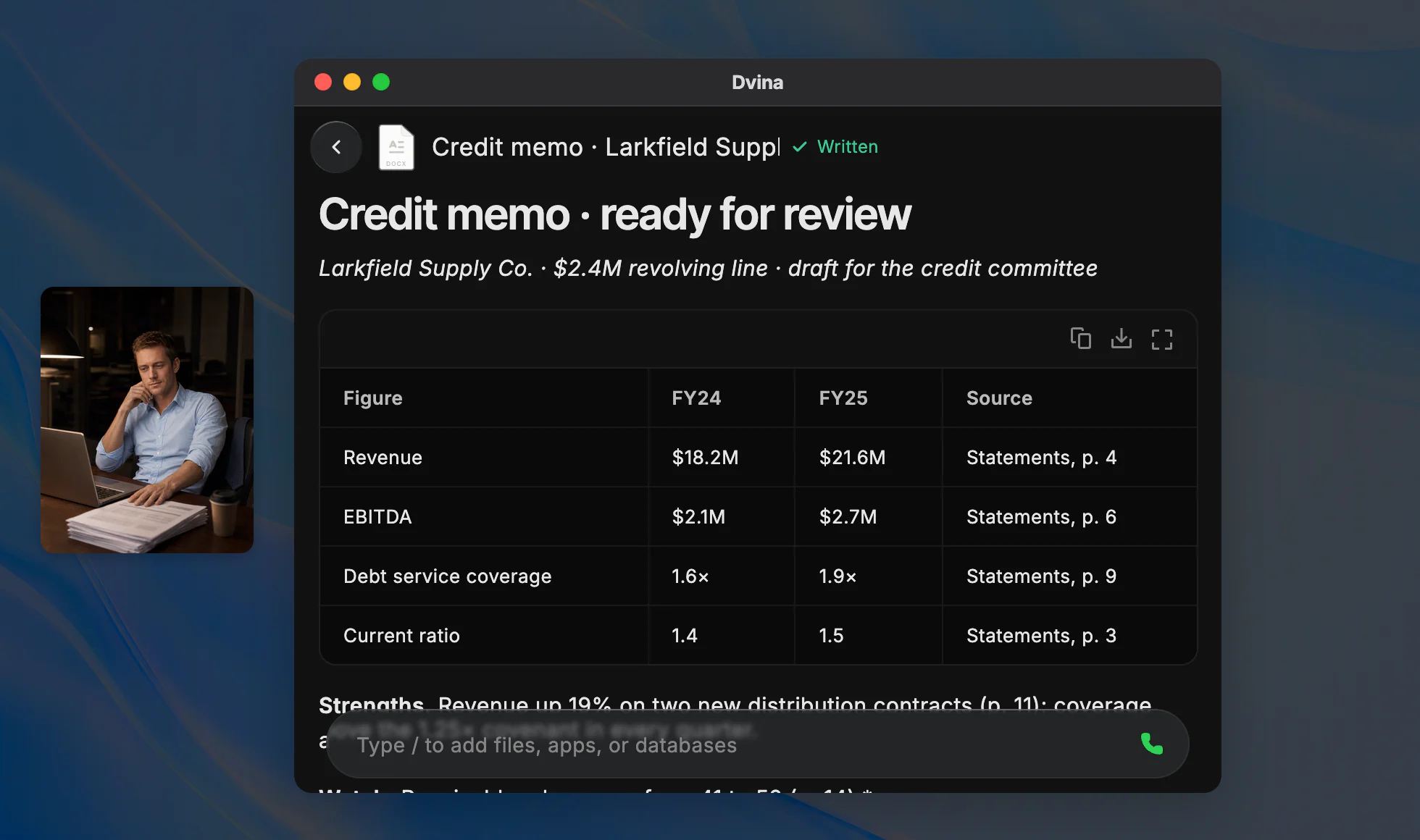Select the 1.9× coverage cell
Image resolution: width=1420 pixels, height=840 pixels.
pyautogui.click(x=838, y=576)
